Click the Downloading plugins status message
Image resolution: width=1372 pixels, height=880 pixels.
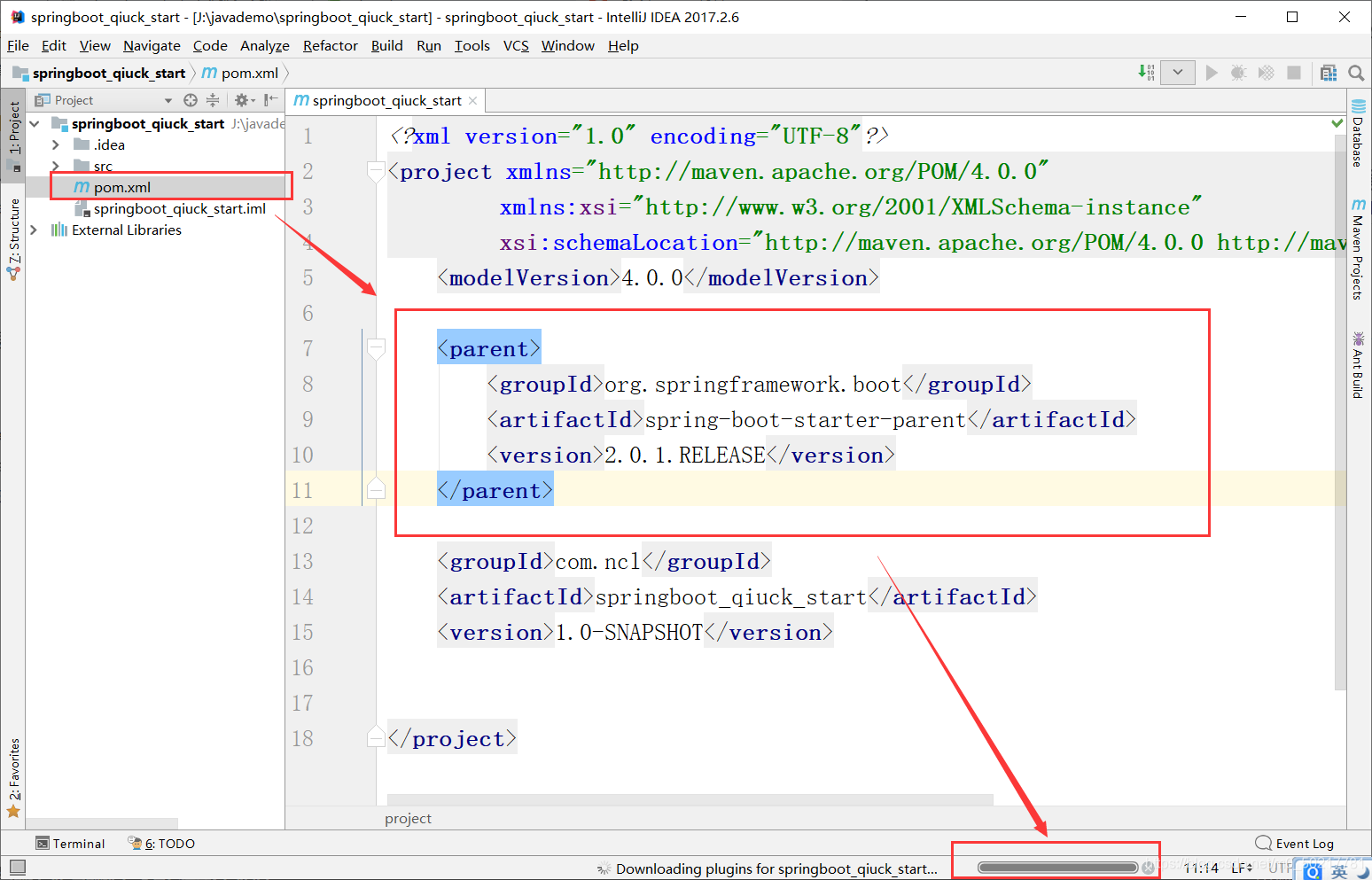(776, 868)
